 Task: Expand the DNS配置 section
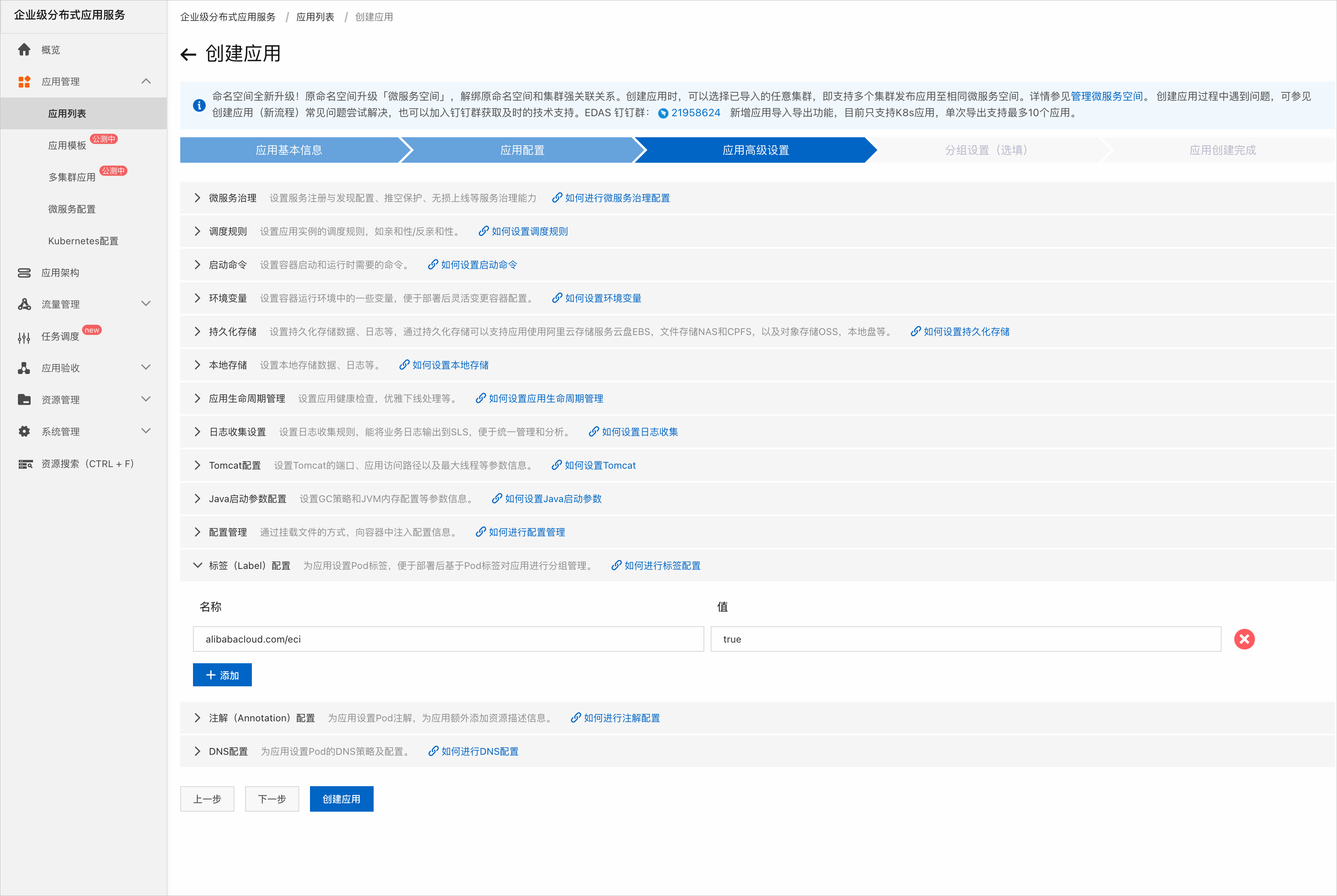197,751
